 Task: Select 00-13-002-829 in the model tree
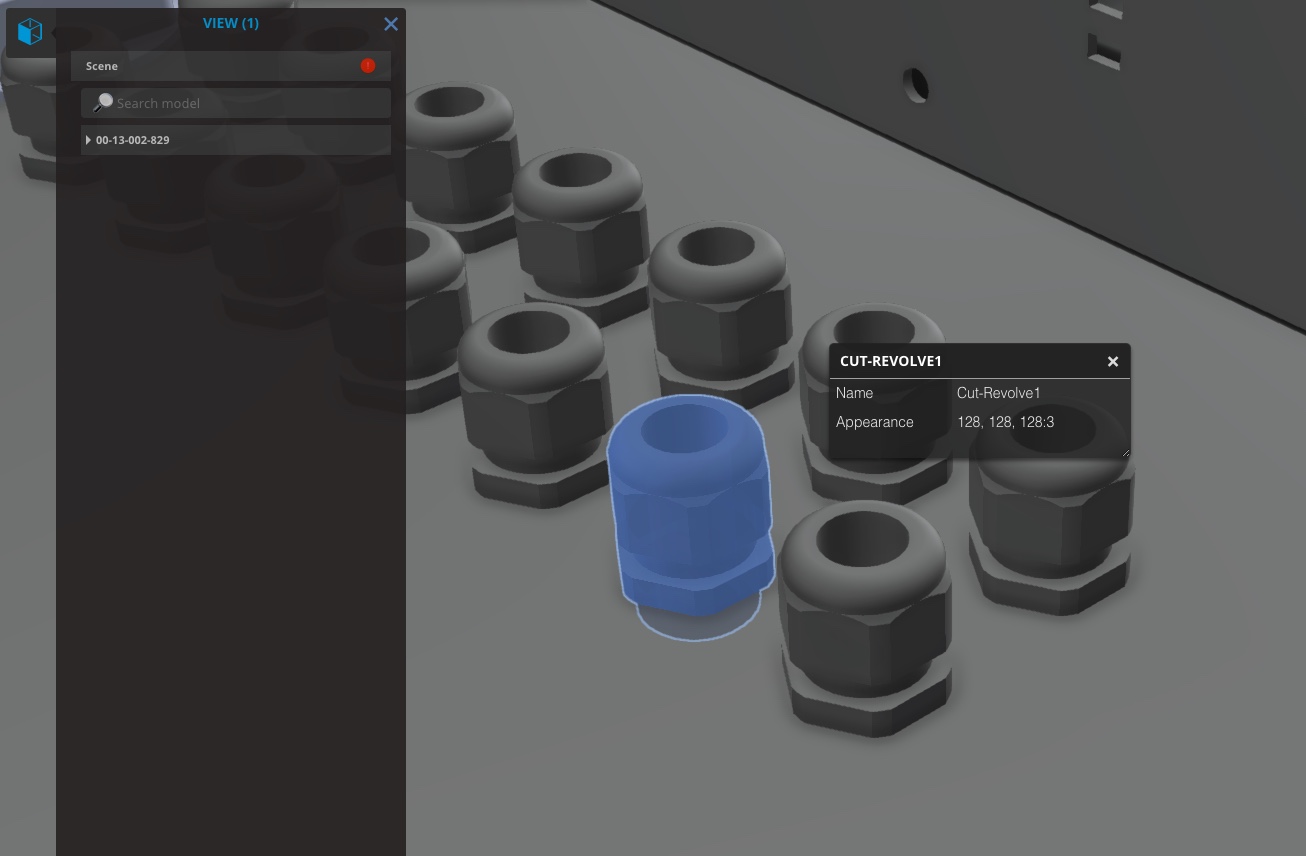tap(132, 140)
